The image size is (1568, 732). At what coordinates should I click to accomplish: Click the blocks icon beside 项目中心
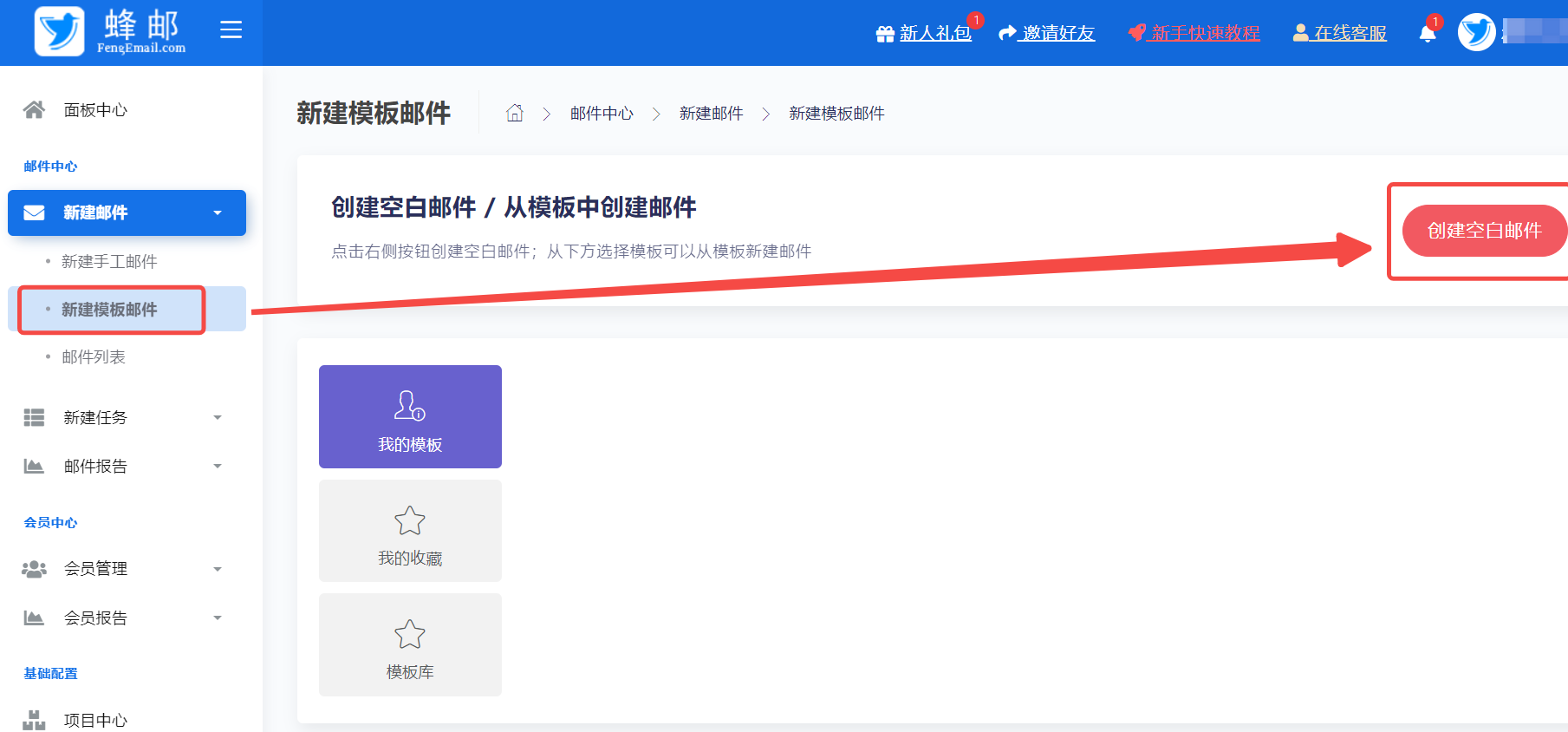tap(34, 720)
